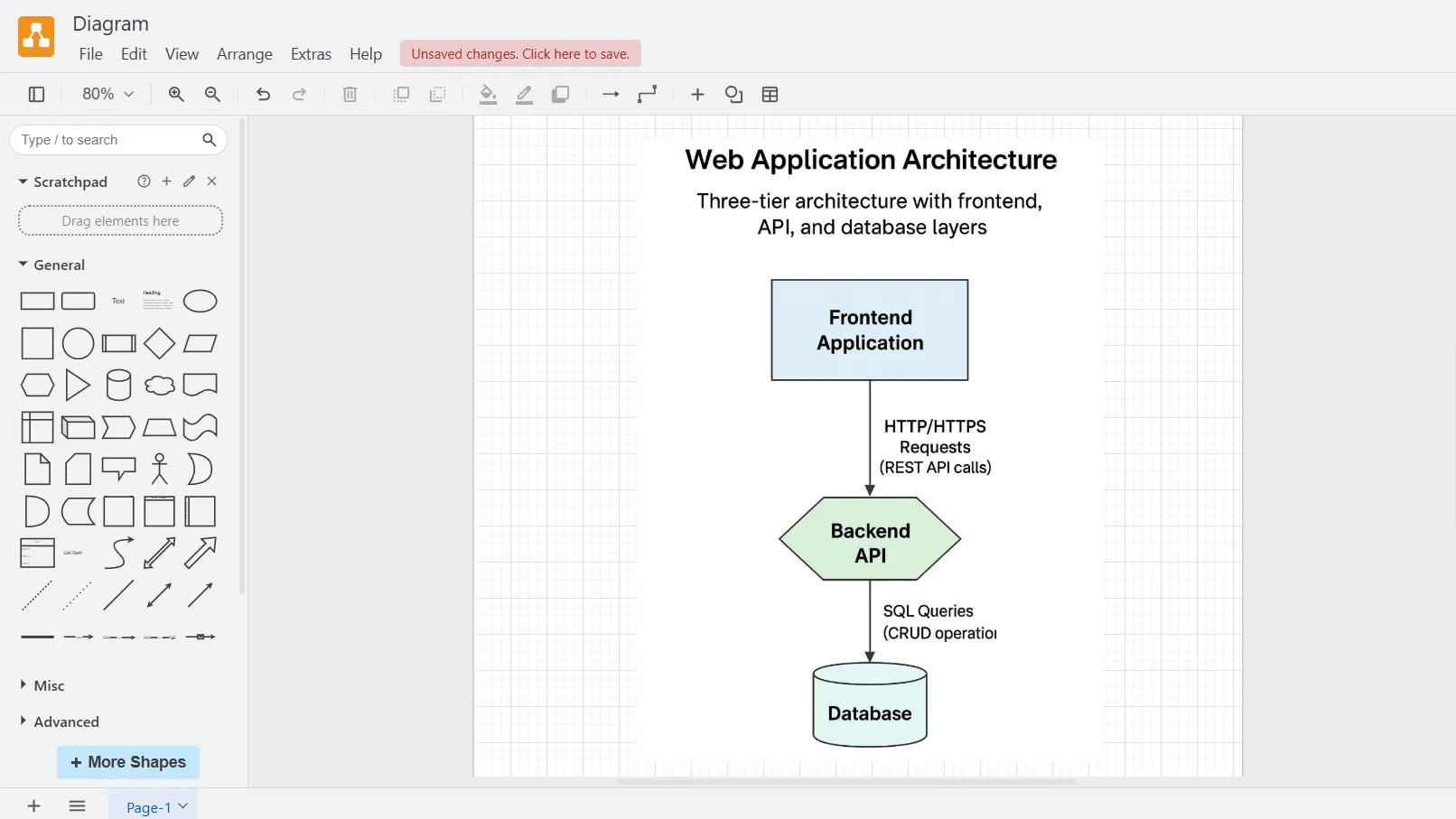Open the Fill Color tool
The height and width of the screenshot is (819, 1456).
(489, 94)
